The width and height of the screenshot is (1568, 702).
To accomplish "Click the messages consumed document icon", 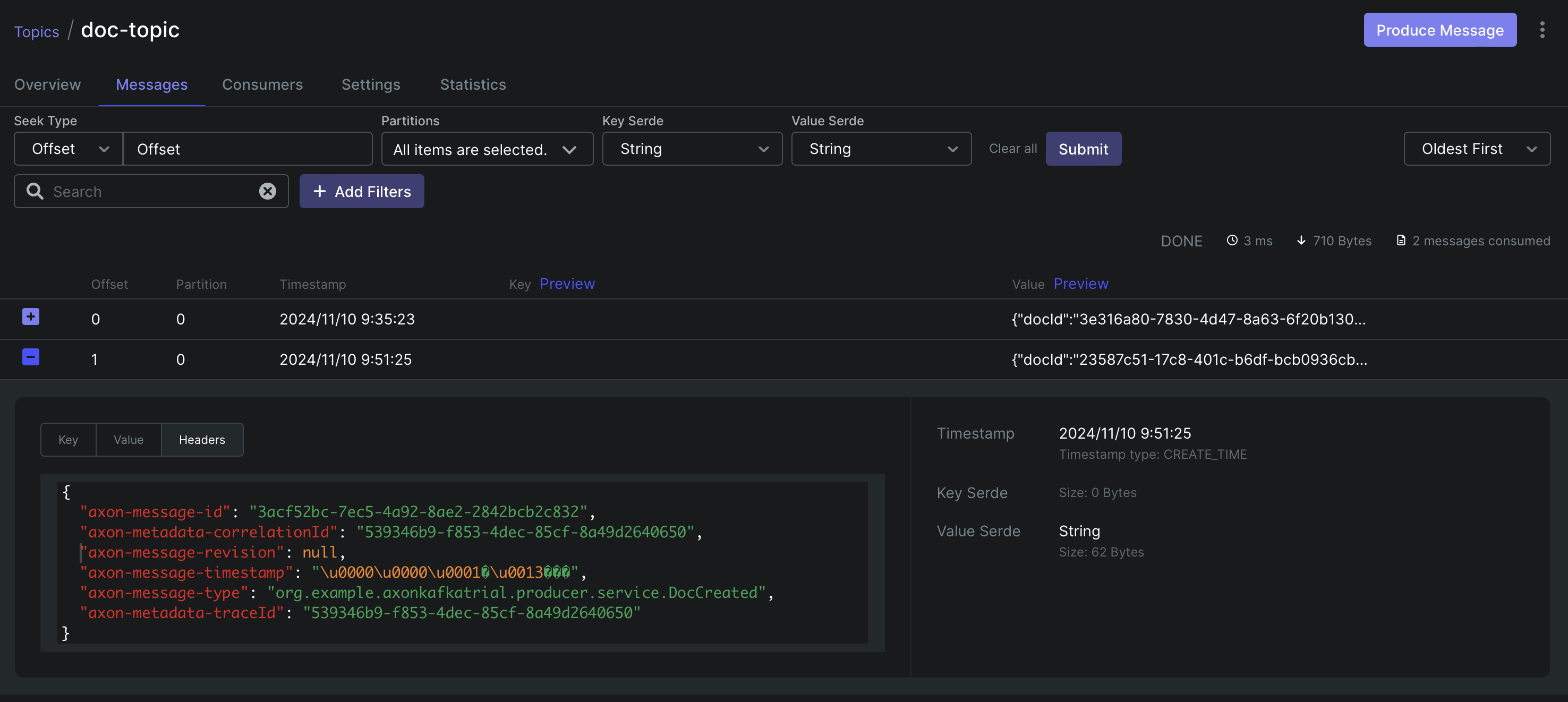I will point(1401,241).
